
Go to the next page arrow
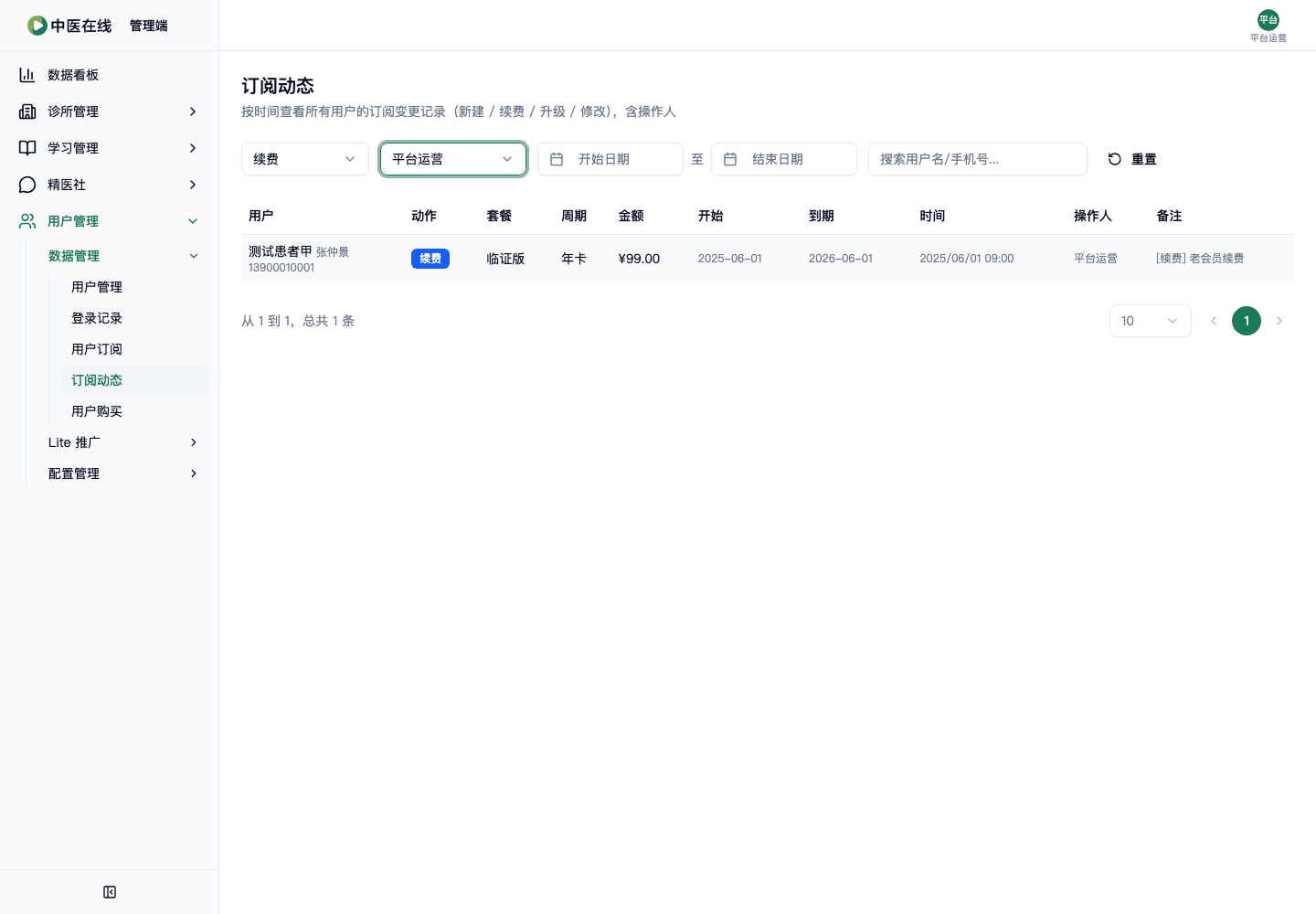[x=1279, y=321]
